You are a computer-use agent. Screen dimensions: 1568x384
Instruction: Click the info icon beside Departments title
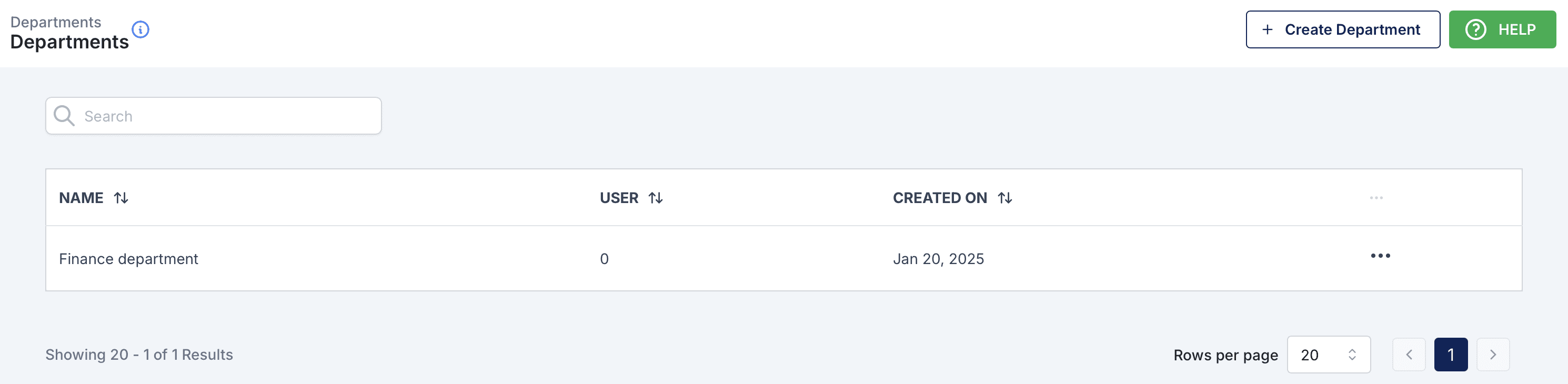pyautogui.click(x=140, y=29)
